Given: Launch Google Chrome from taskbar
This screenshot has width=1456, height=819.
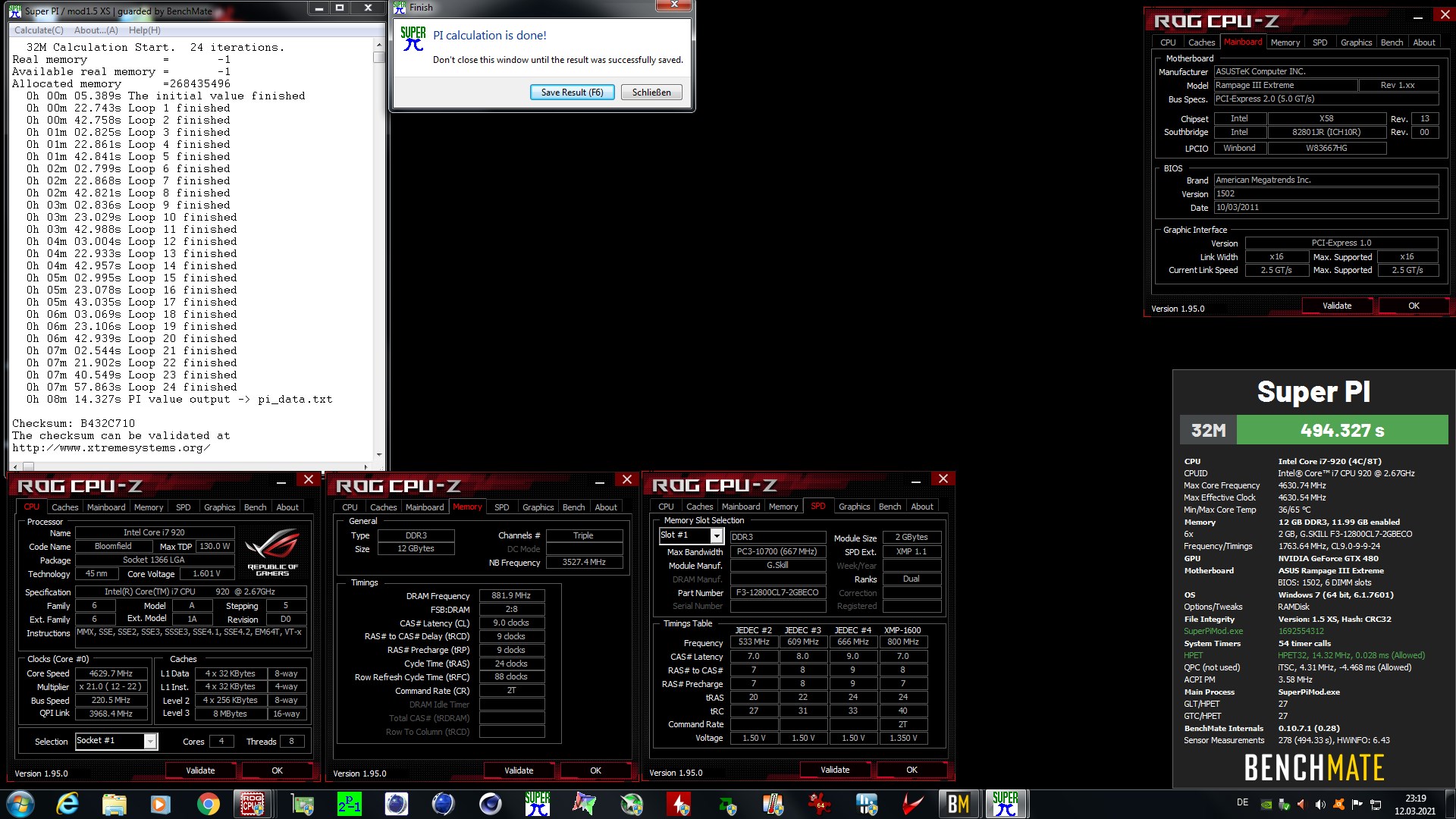Looking at the screenshot, I should pyautogui.click(x=208, y=804).
